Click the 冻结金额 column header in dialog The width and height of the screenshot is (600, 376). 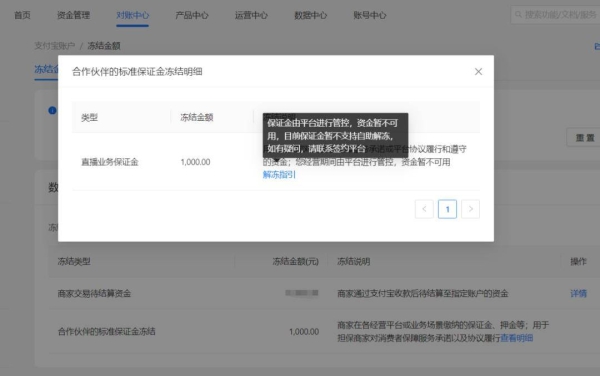tap(197, 117)
